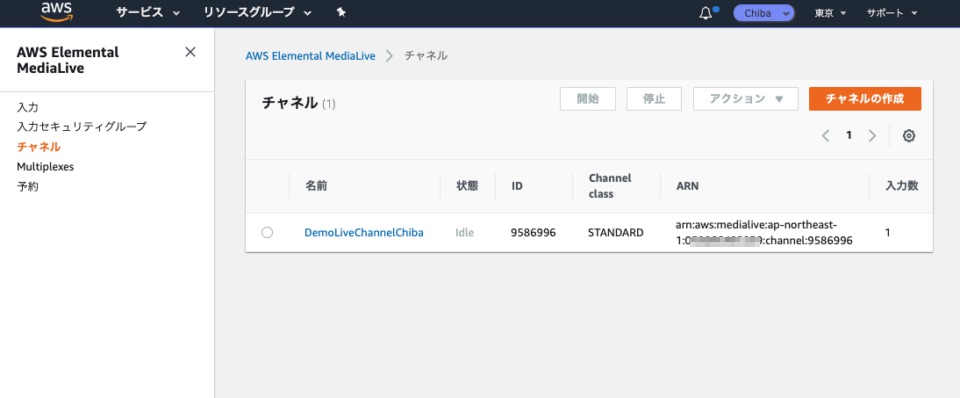Screen dimensions: 960x398
Task: Click the チャネルの作成 button
Action: pyautogui.click(x=864, y=99)
